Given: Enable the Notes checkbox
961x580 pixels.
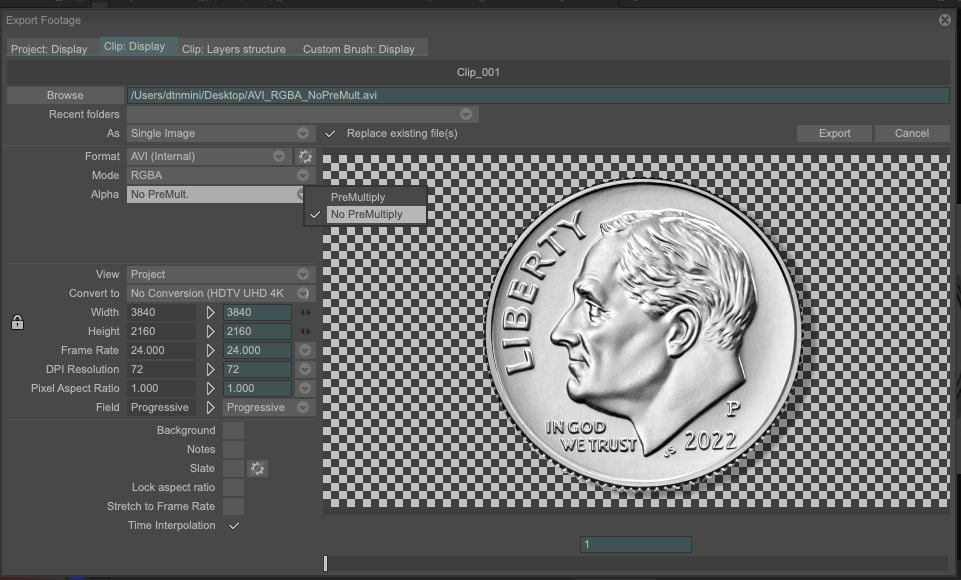Looking at the screenshot, I should pos(234,449).
